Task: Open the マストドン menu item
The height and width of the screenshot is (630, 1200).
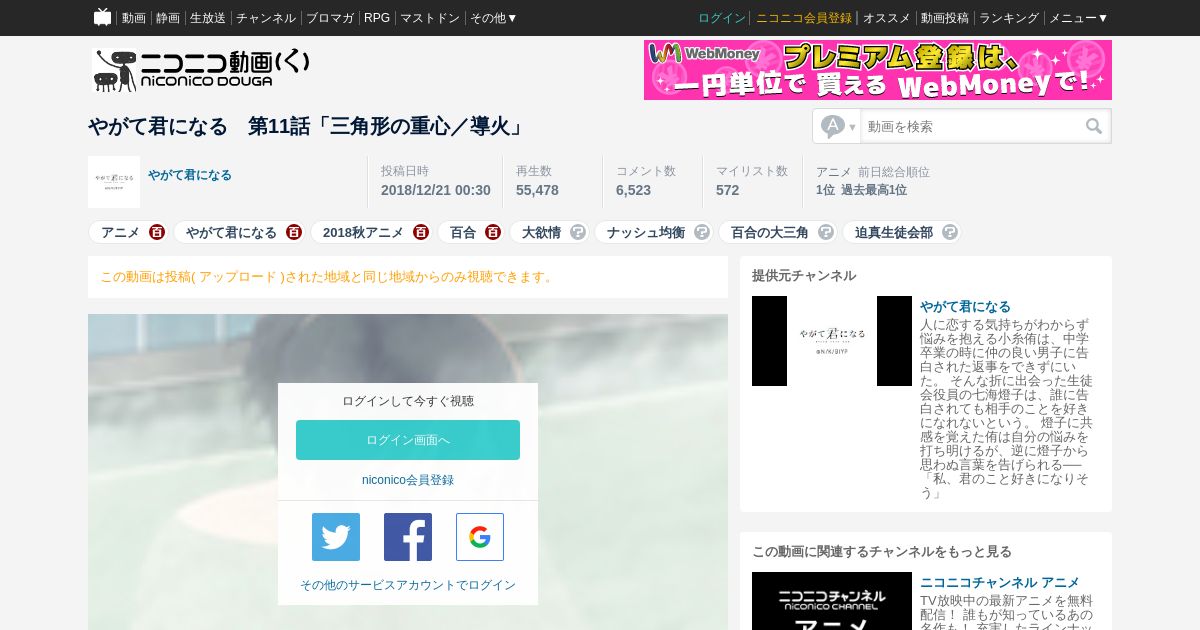Action: click(430, 18)
